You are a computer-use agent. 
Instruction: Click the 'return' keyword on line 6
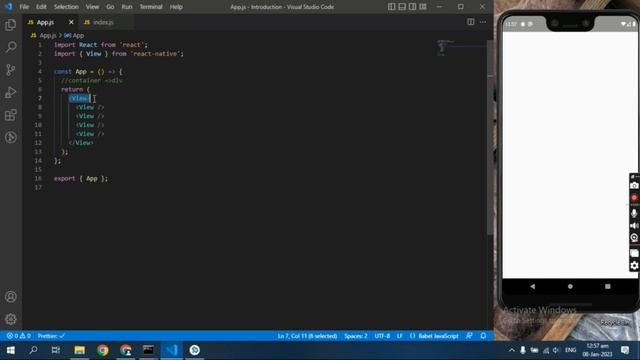tap(72, 89)
